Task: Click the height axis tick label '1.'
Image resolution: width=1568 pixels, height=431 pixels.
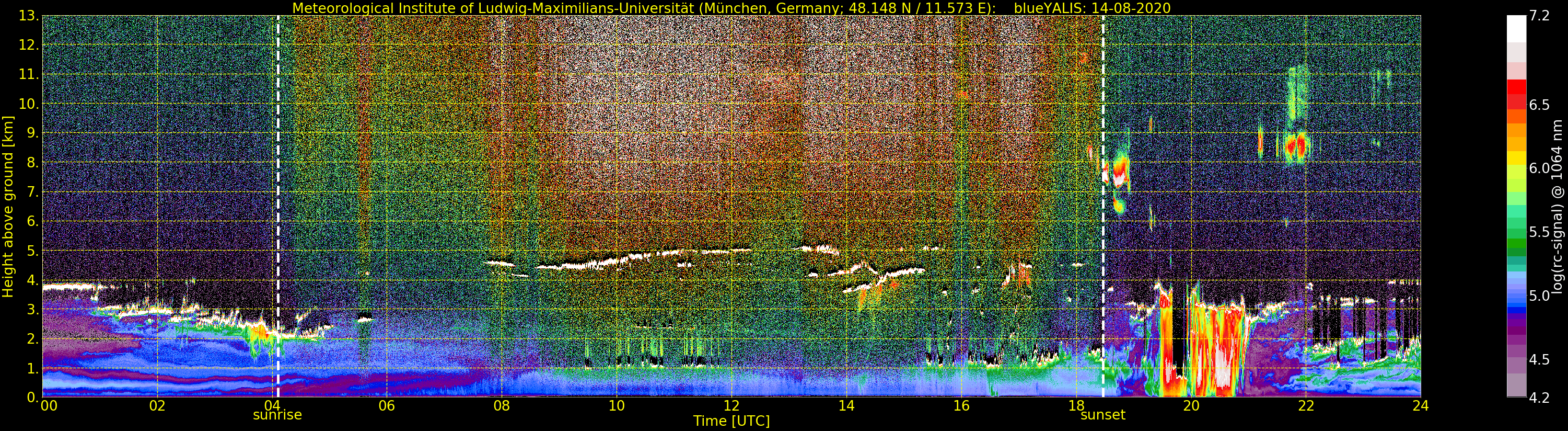Action: [x=32, y=368]
